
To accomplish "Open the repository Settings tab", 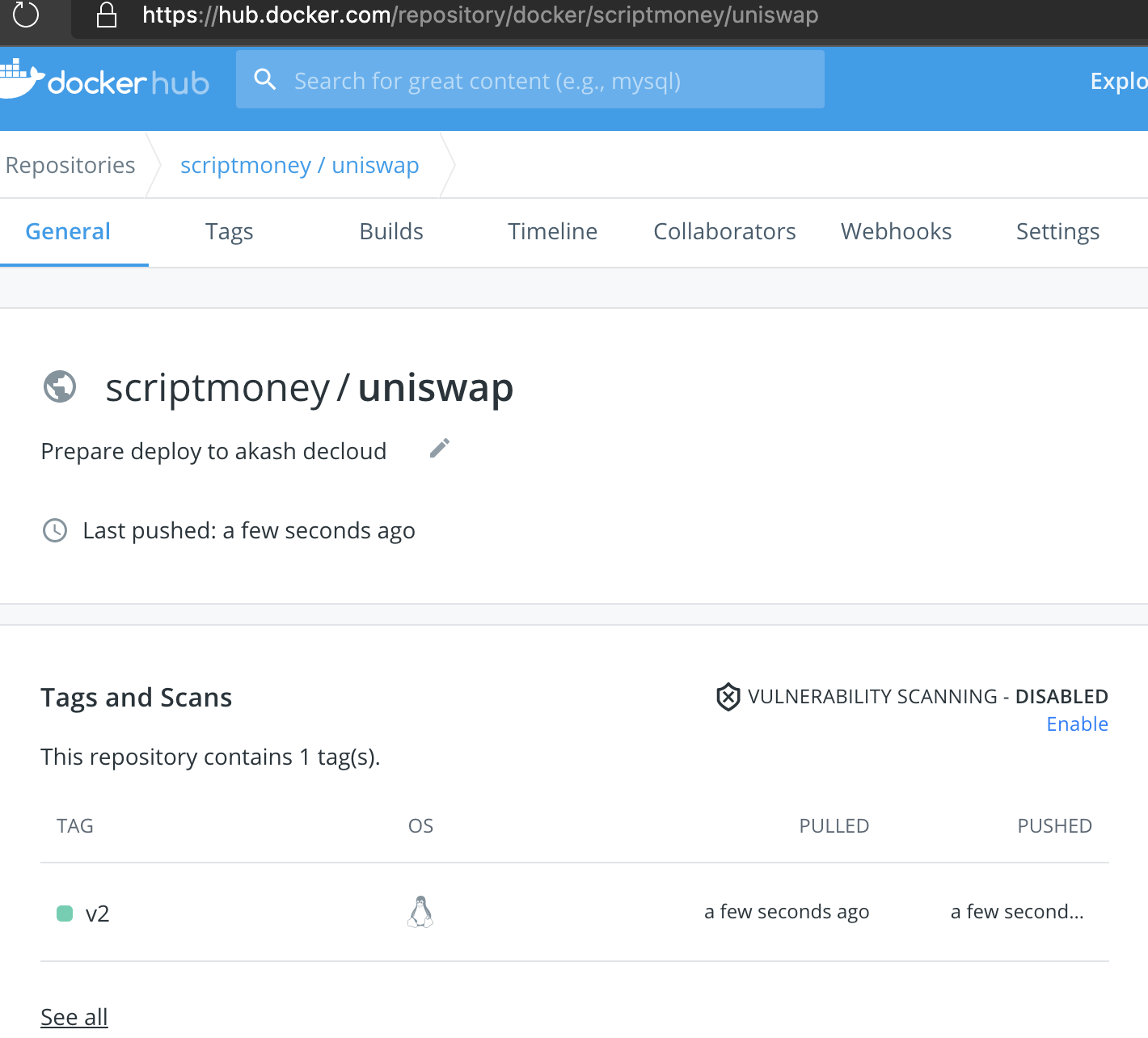I will (1057, 232).
